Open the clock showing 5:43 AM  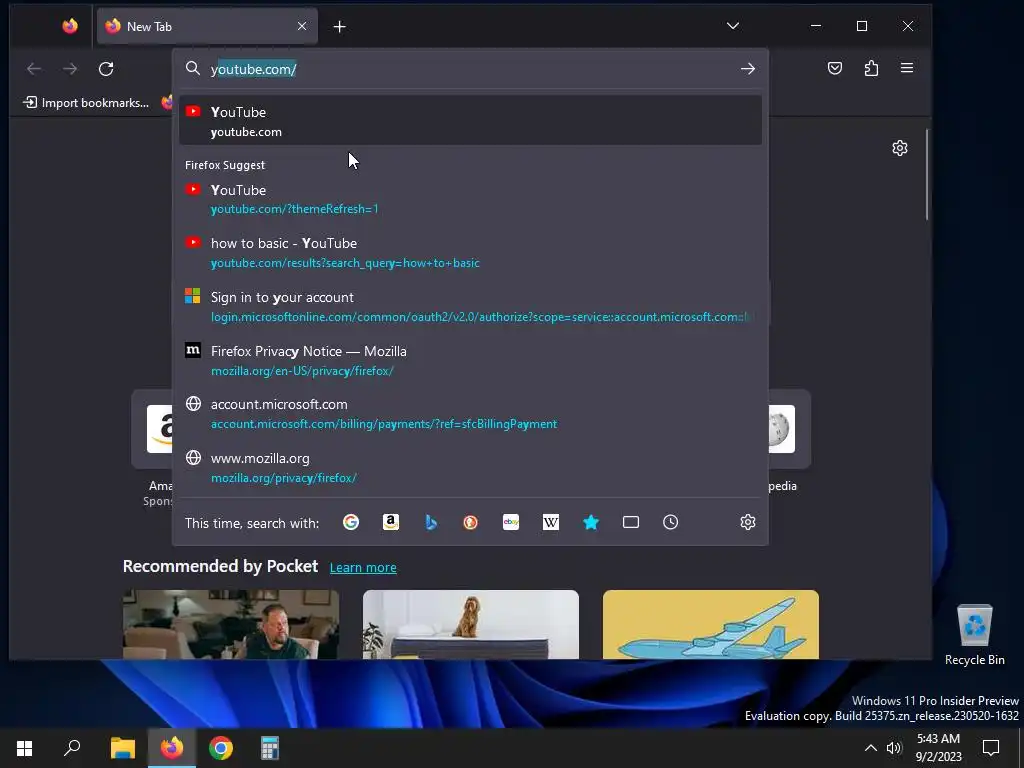[938, 748]
